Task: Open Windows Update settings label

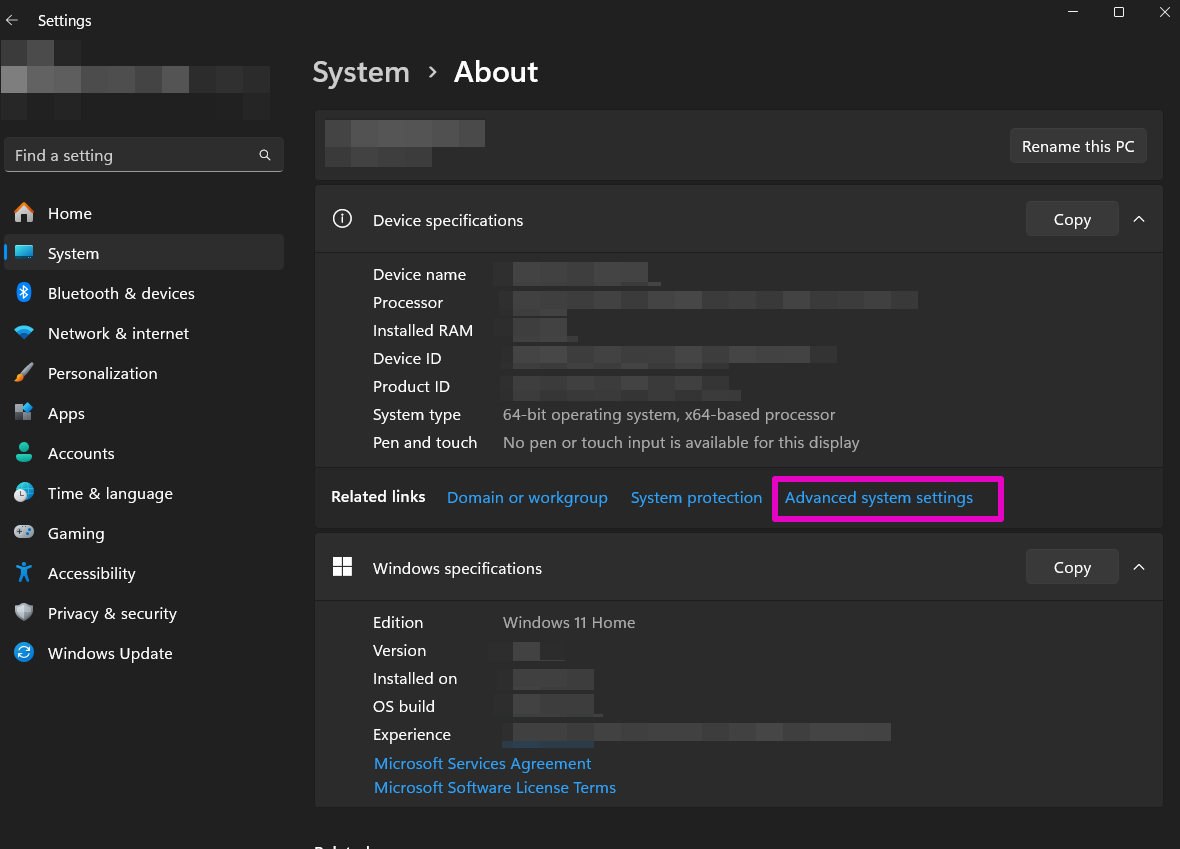Action: tap(110, 653)
